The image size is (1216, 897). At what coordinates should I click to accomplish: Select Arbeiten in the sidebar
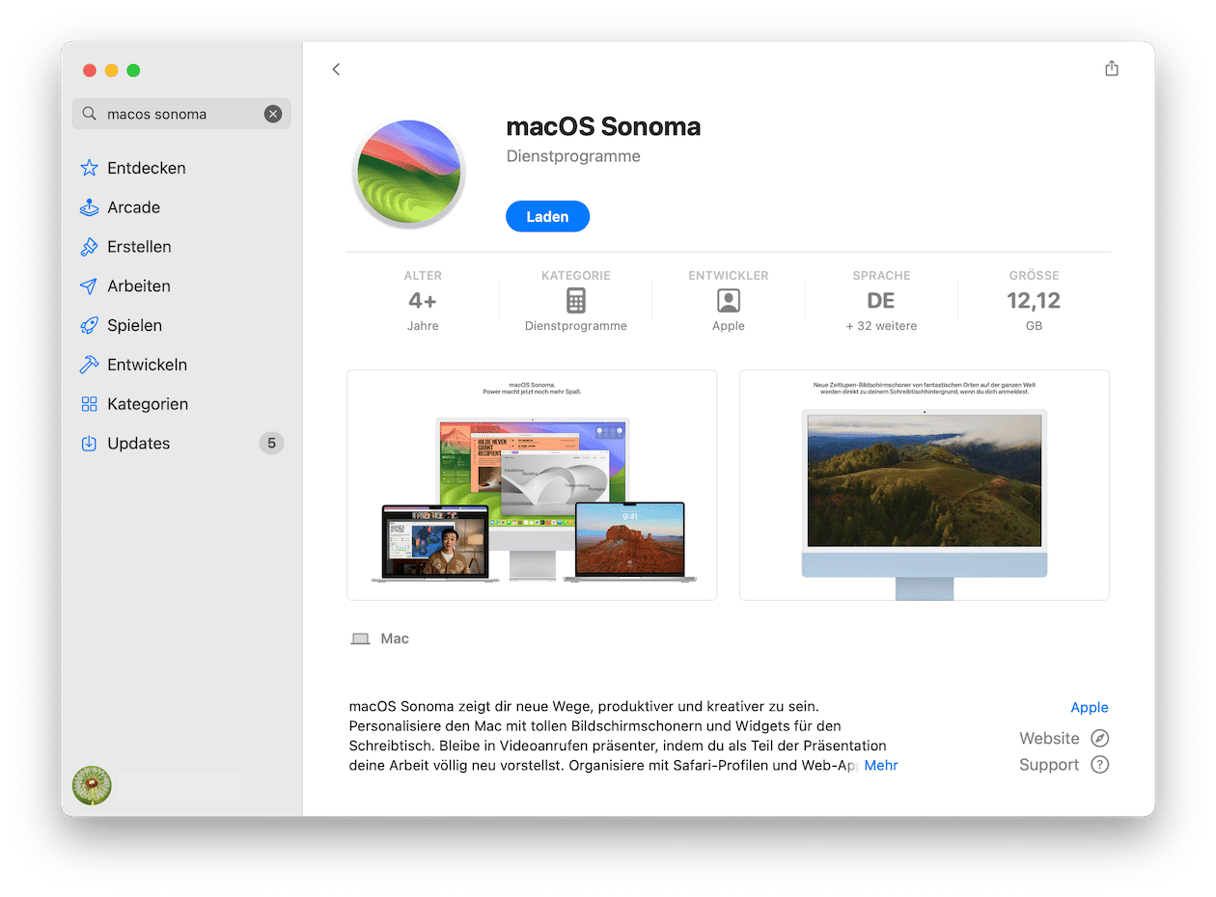click(139, 286)
